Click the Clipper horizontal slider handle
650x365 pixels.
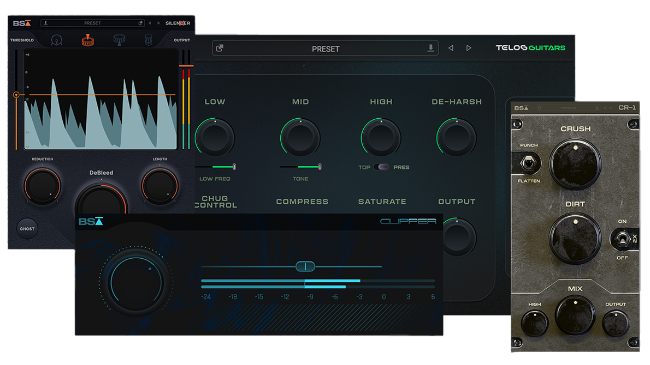(x=305, y=267)
